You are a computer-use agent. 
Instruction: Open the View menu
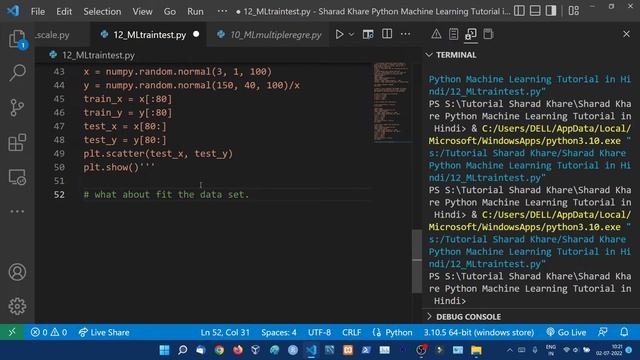142,11
